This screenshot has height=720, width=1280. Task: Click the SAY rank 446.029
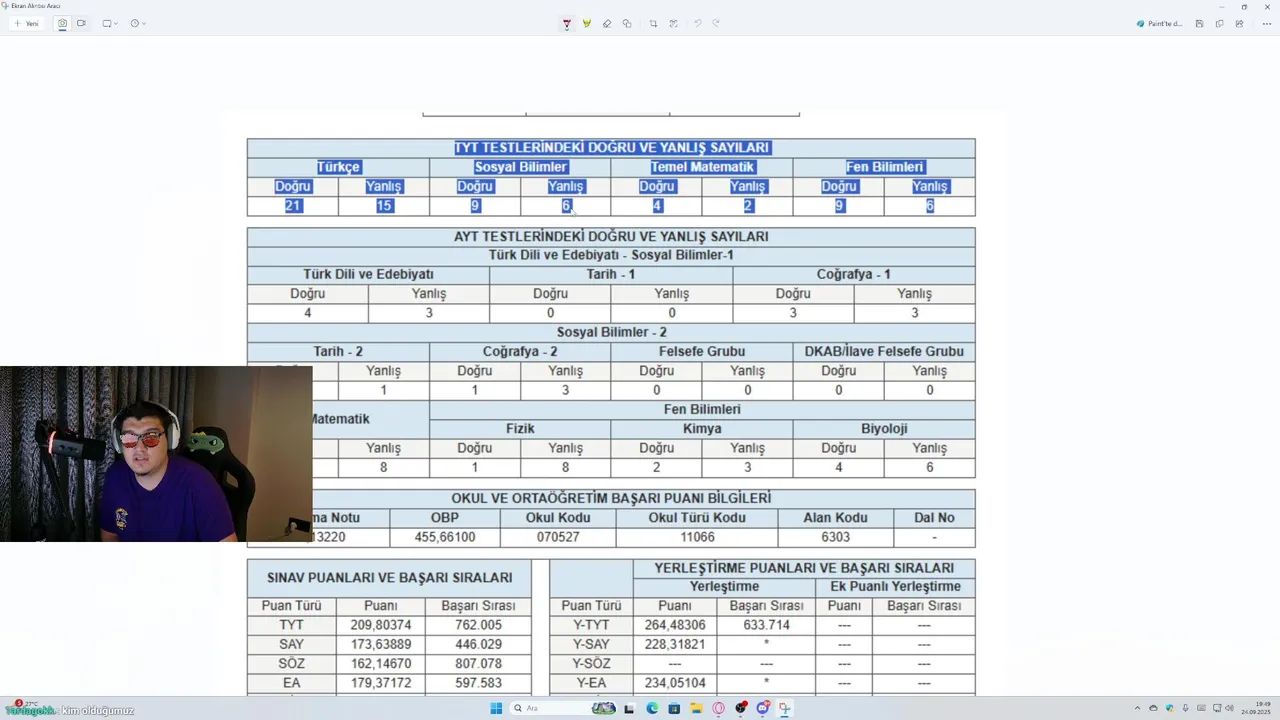477,644
